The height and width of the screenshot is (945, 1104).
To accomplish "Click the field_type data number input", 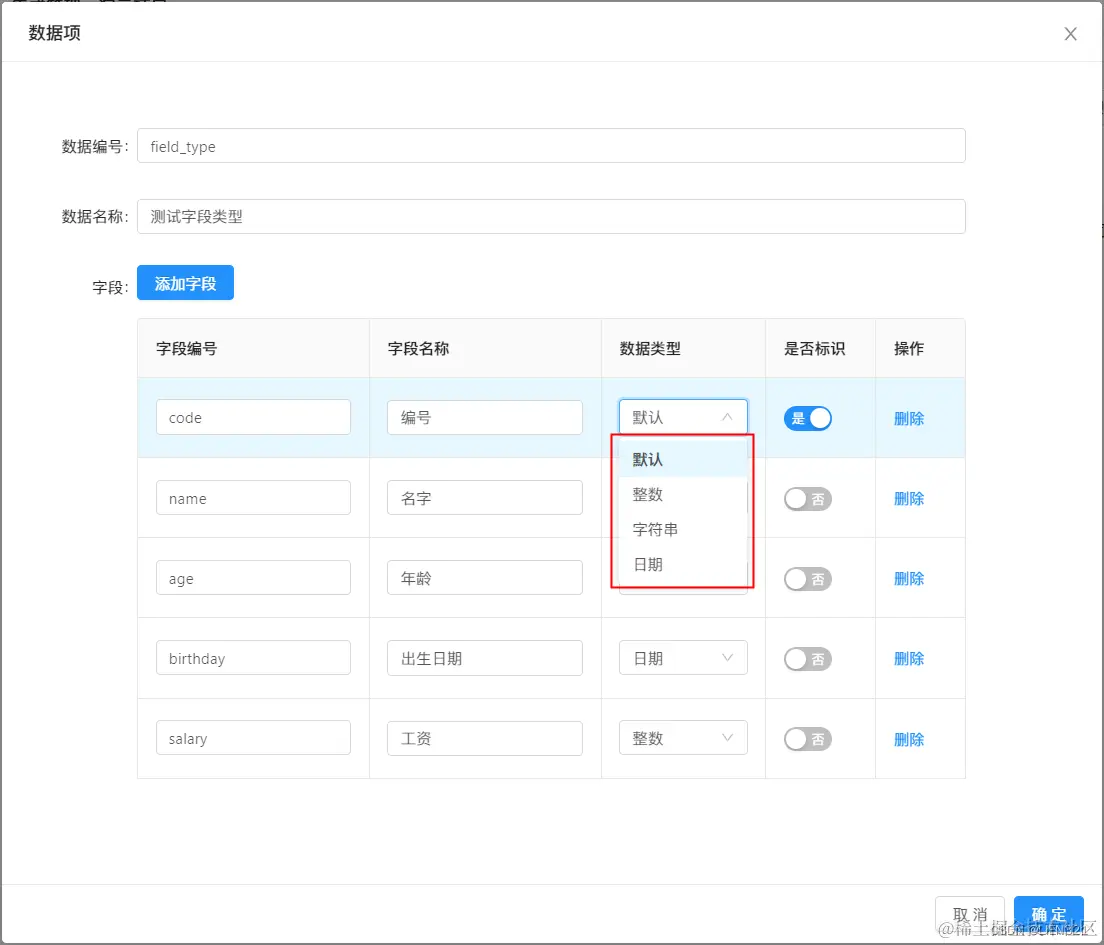I will pyautogui.click(x=550, y=145).
